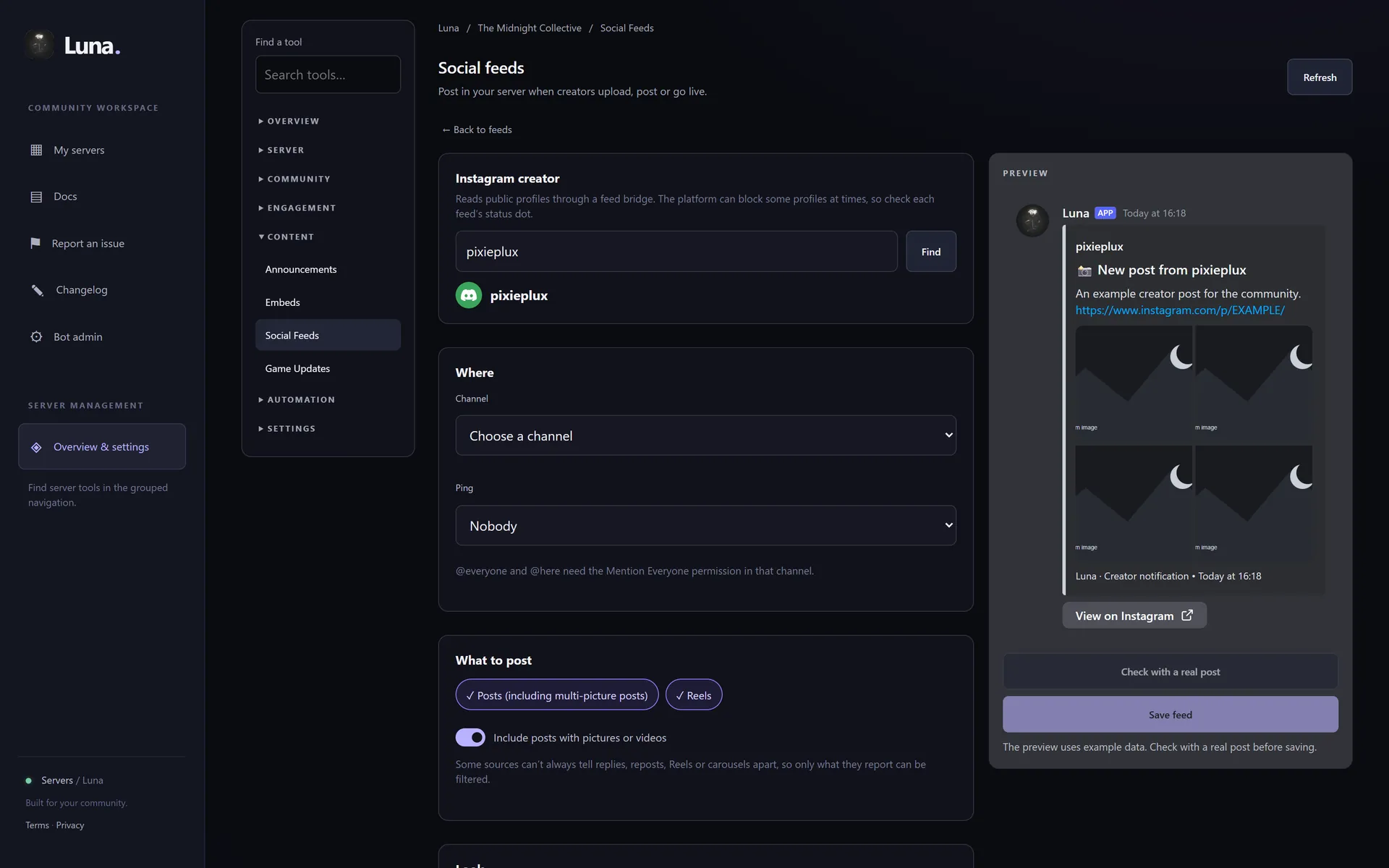Click the APP badge next to Luna
The height and width of the screenshot is (868, 1389).
pos(1105,213)
